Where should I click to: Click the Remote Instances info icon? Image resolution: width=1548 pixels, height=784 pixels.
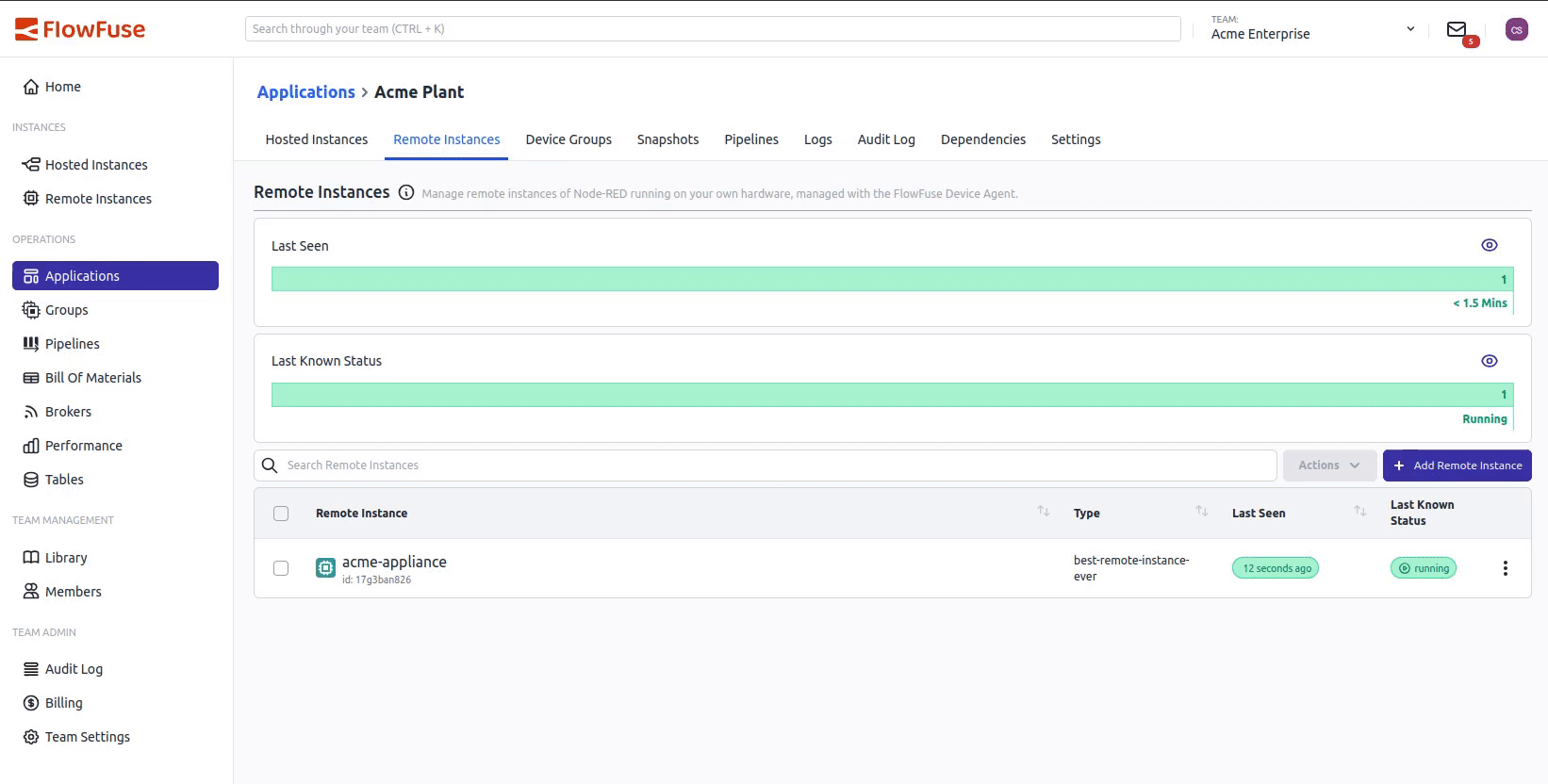pyautogui.click(x=406, y=193)
